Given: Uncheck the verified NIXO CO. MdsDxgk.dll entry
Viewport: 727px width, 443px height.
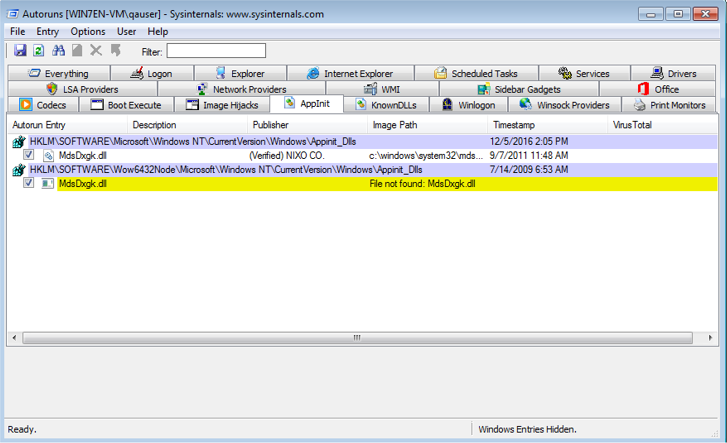Looking at the screenshot, I should click(x=29, y=155).
